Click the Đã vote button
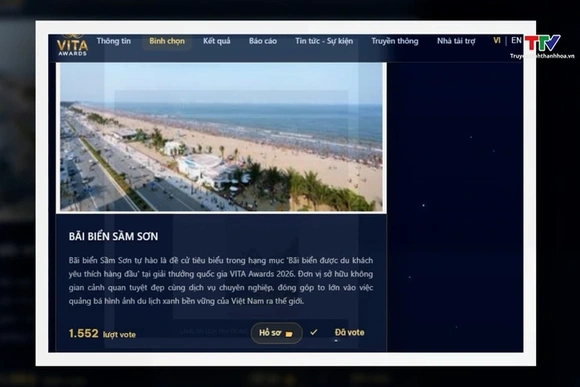580x387 pixels. pos(349,333)
